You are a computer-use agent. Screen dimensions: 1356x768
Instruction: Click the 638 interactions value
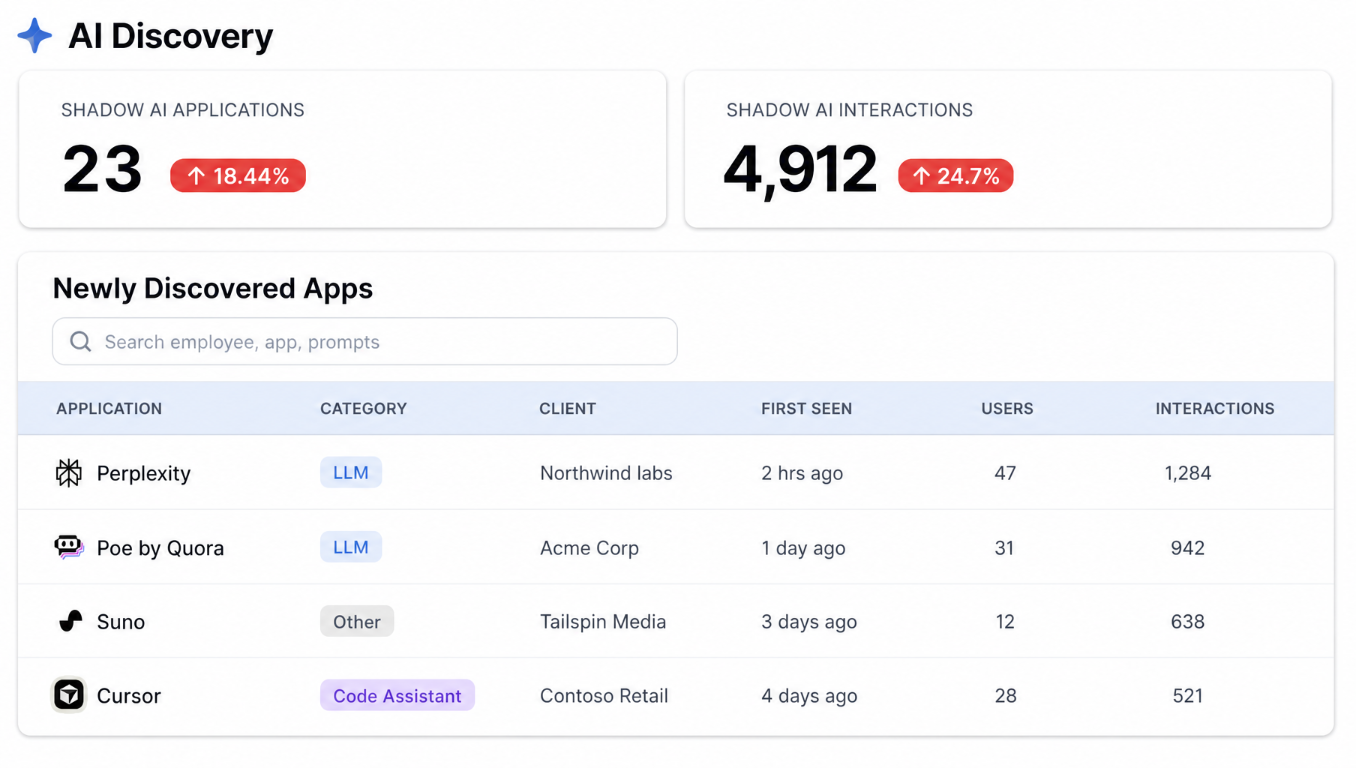[1188, 622]
